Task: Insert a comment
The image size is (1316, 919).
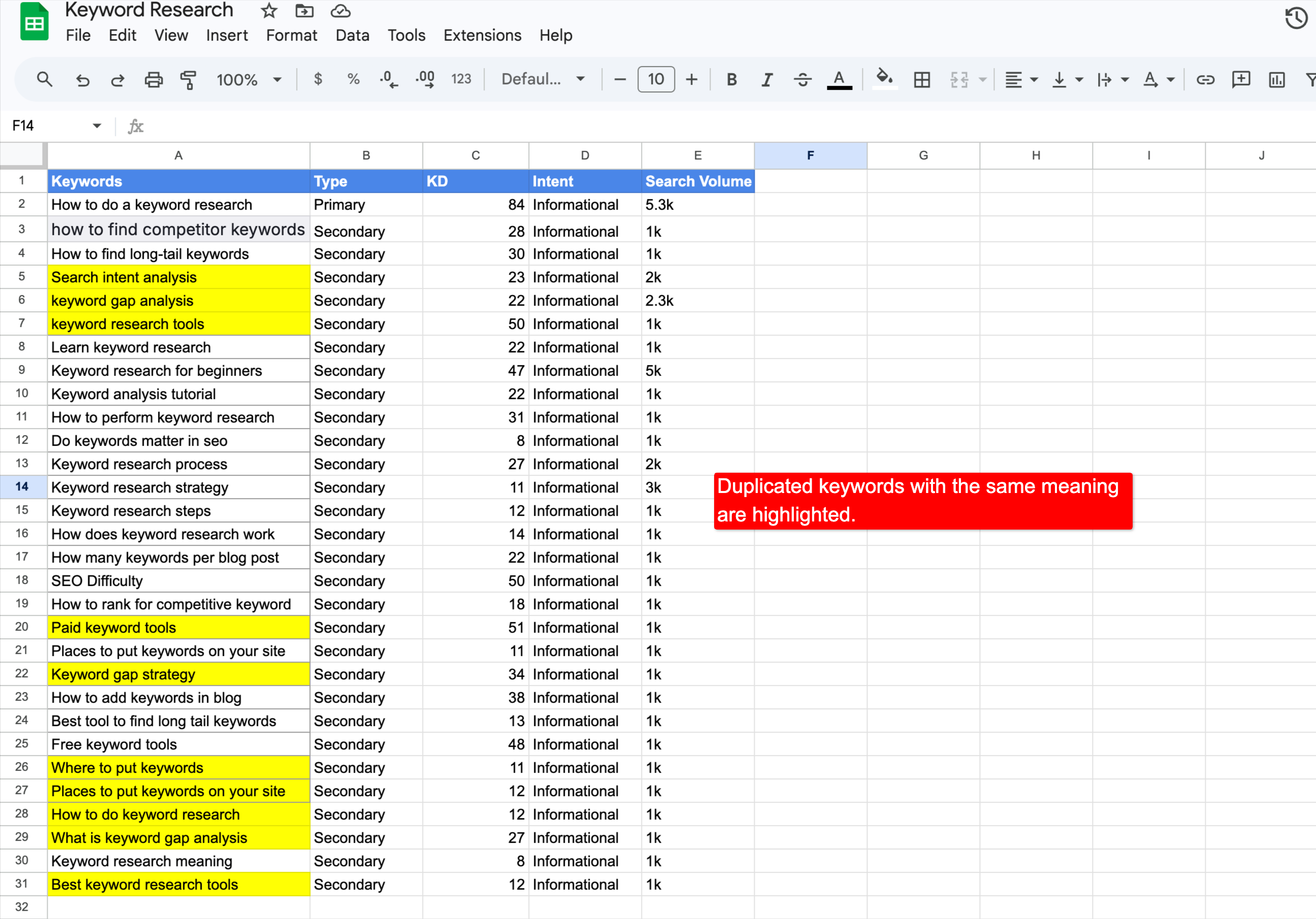Action: click(x=1240, y=80)
